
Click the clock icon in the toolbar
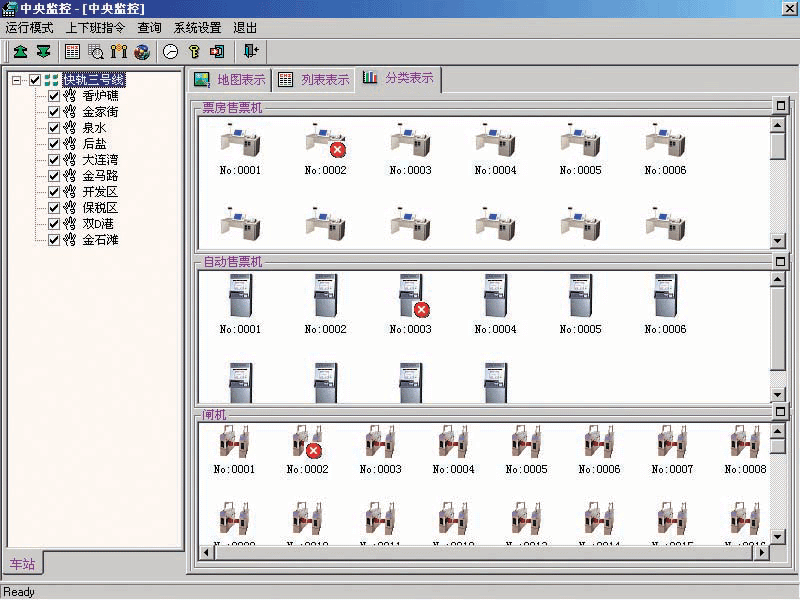click(x=171, y=51)
